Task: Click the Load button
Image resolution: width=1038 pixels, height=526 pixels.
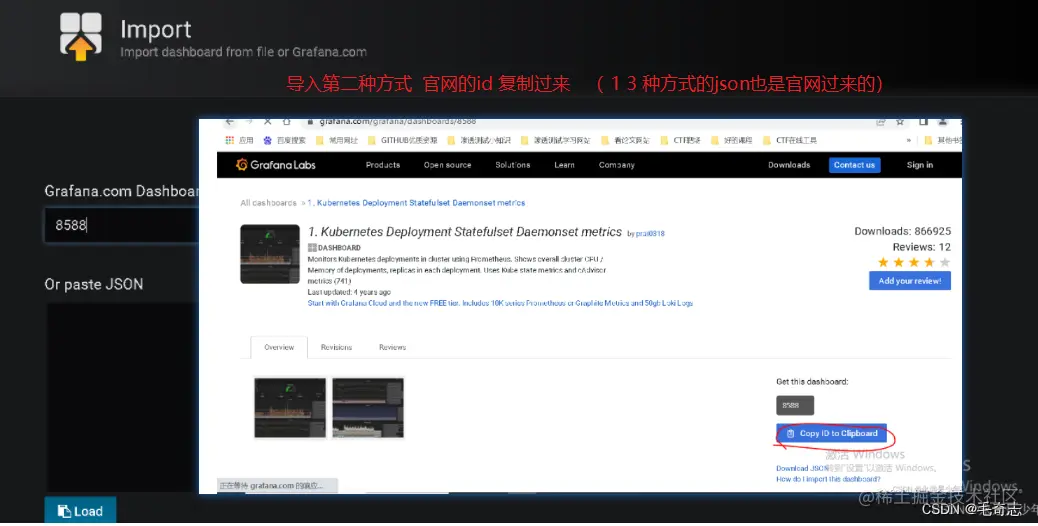Action: click(x=81, y=511)
